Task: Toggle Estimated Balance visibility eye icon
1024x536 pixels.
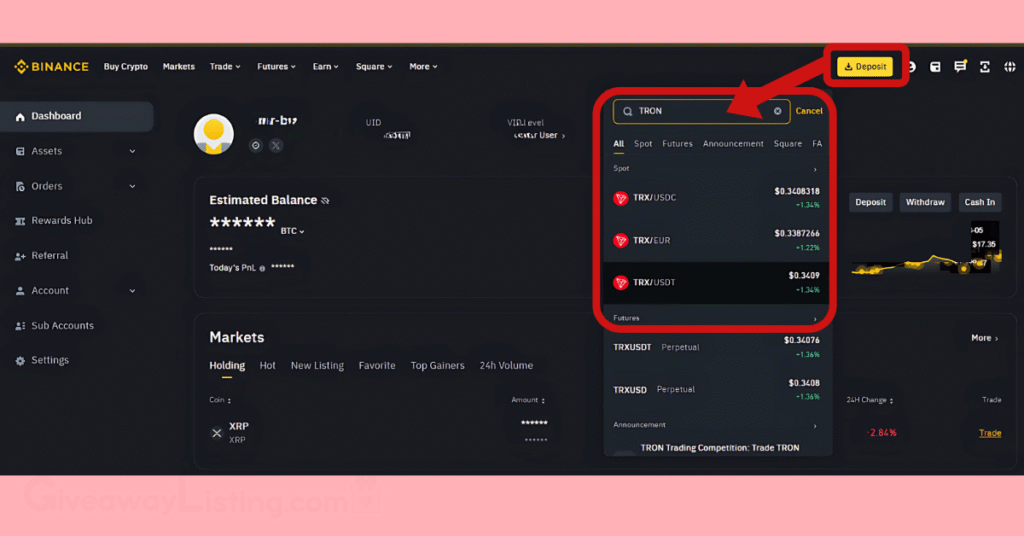Action: (x=325, y=200)
